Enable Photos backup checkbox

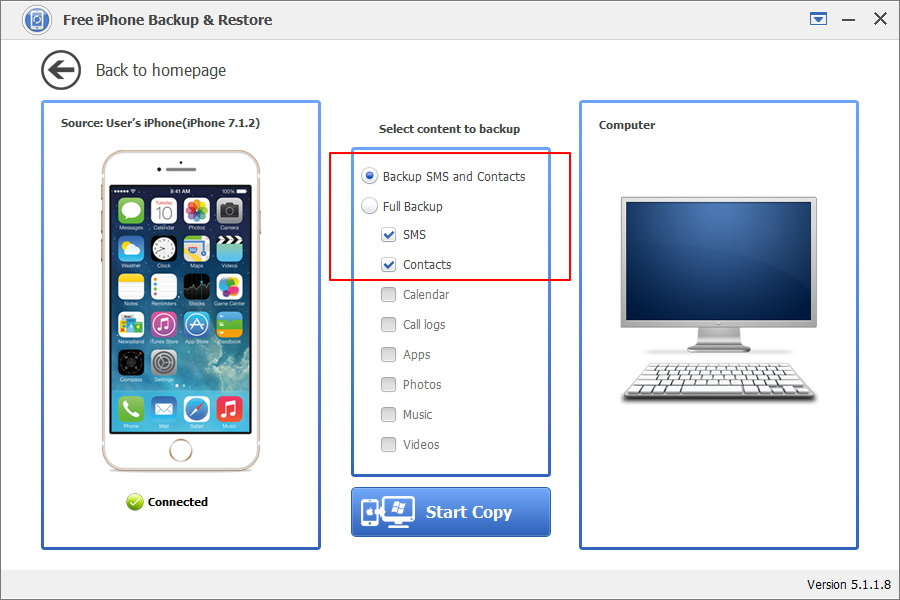(x=389, y=384)
